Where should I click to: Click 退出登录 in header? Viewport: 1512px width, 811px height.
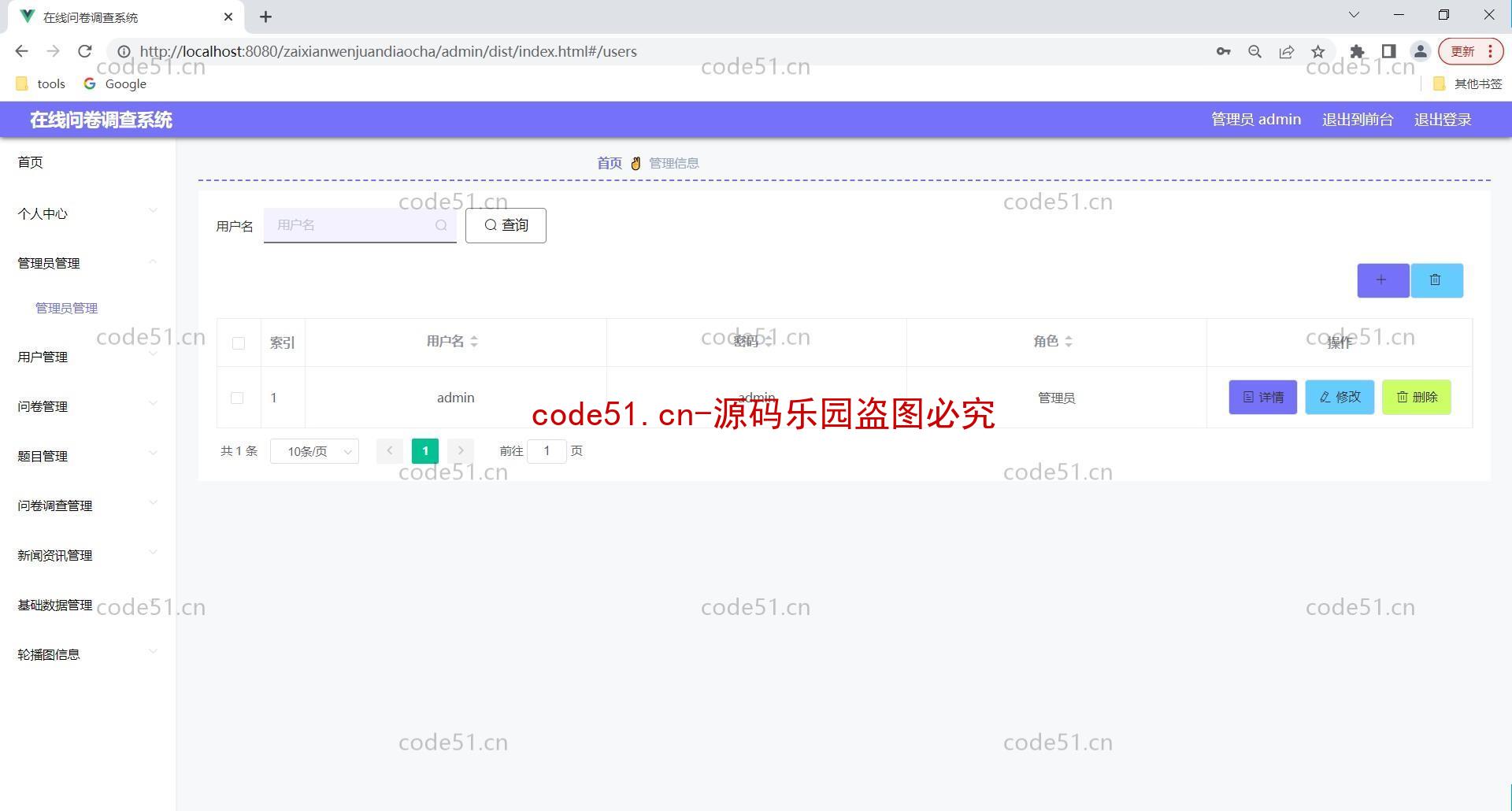click(x=1443, y=120)
